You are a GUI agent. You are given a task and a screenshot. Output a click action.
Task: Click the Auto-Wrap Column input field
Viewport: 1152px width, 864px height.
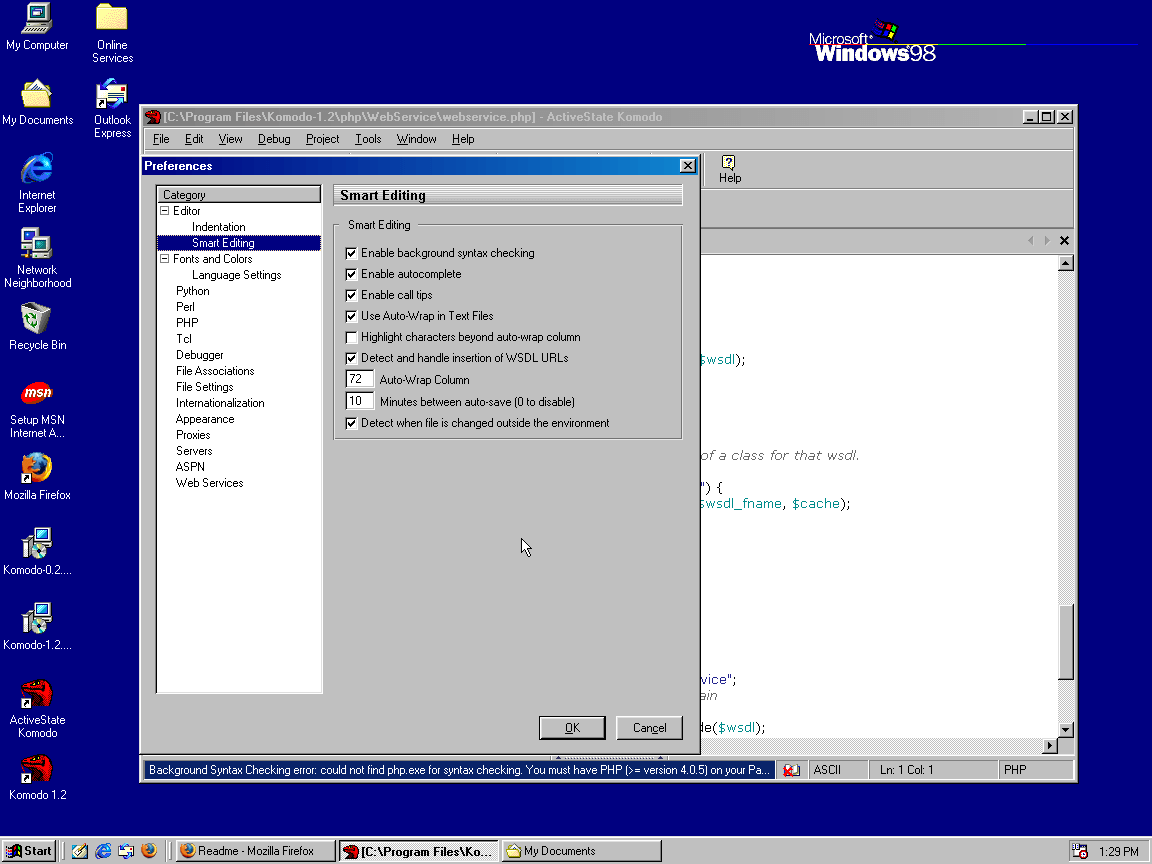pyautogui.click(x=359, y=379)
